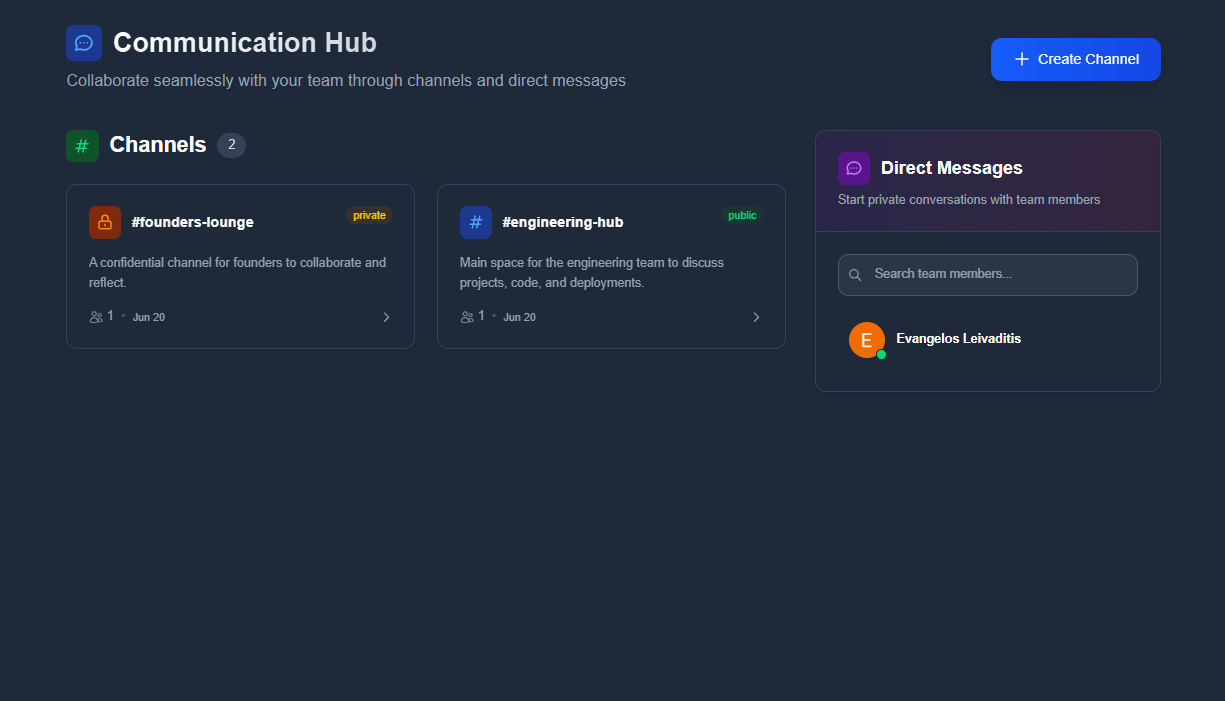The image size is (1225, 701).
Task: Click the members icon on the #founders-lounge card
Action: coord(96,317)
